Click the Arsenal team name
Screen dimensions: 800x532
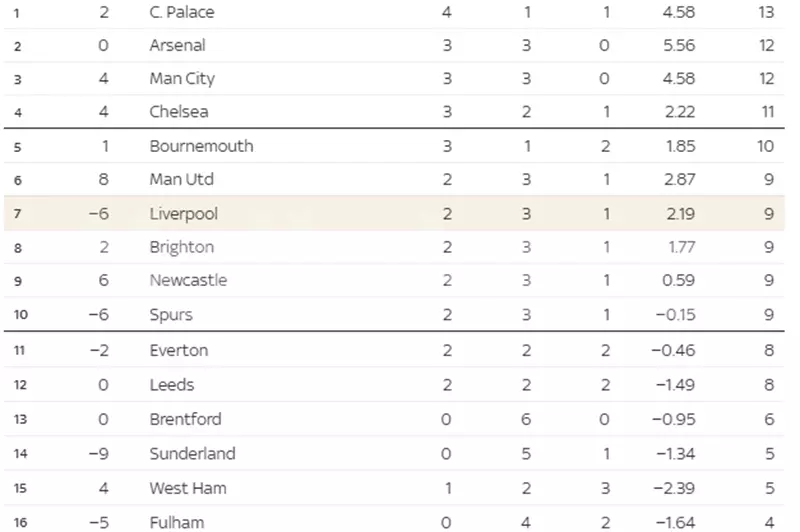(x=177, y=45)
